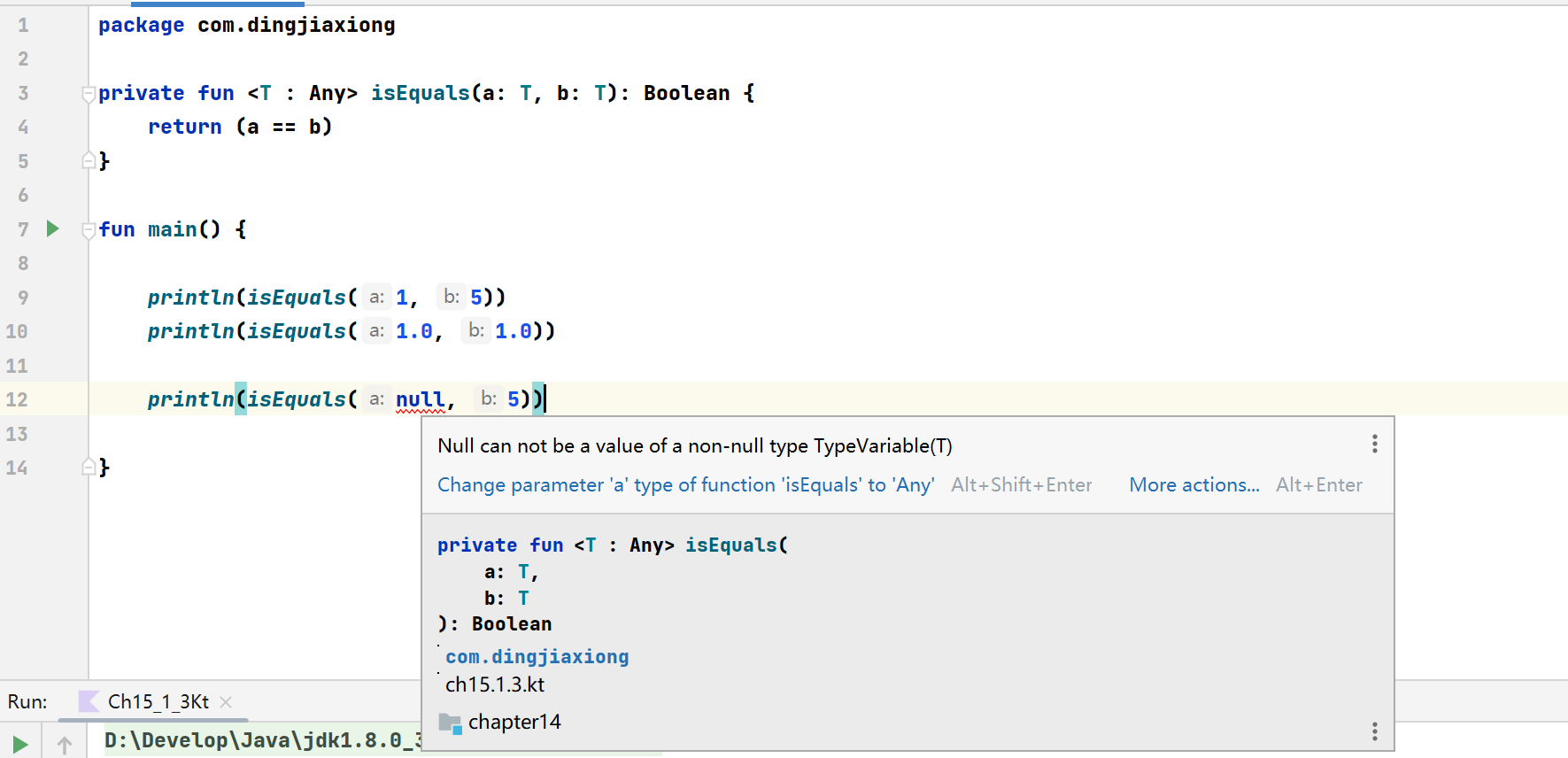This screenshot has height=758, width=1568.
Task: Rerun program with green Run button
Action: point(19,744)
